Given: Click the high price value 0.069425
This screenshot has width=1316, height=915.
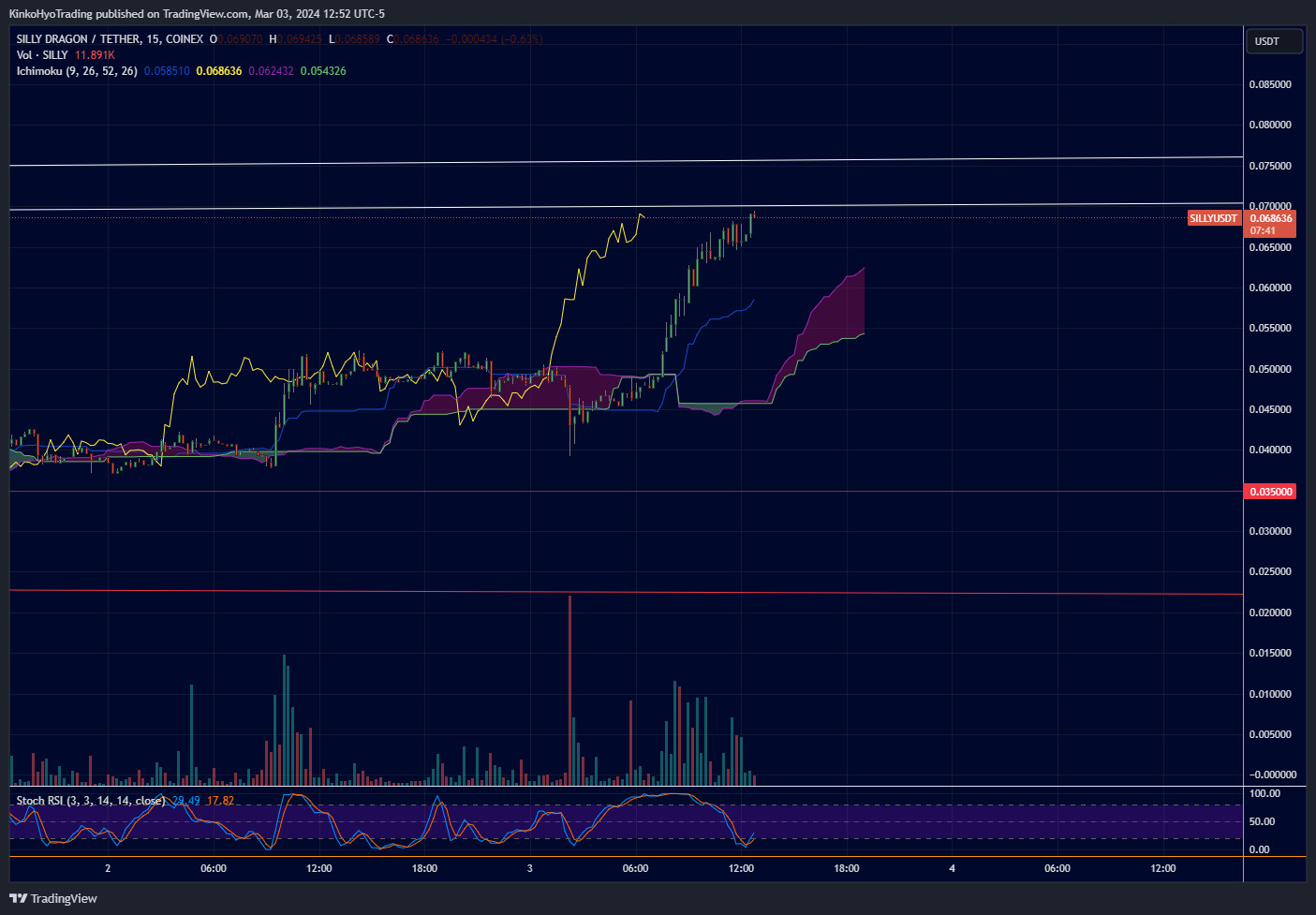Looking at the screenshot, I should point(300,39).
